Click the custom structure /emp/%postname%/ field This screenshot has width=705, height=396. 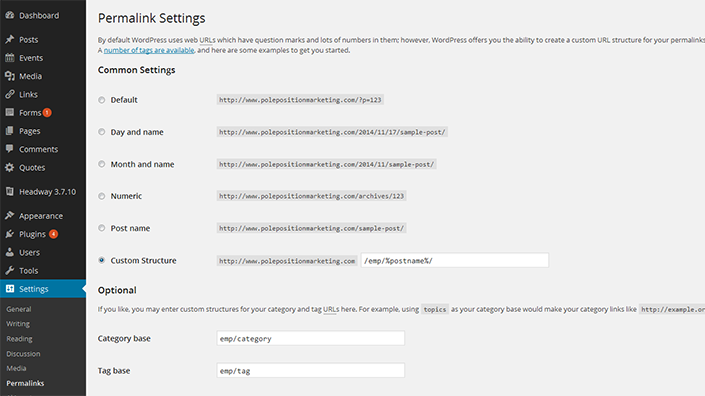[x=455, y=260]
